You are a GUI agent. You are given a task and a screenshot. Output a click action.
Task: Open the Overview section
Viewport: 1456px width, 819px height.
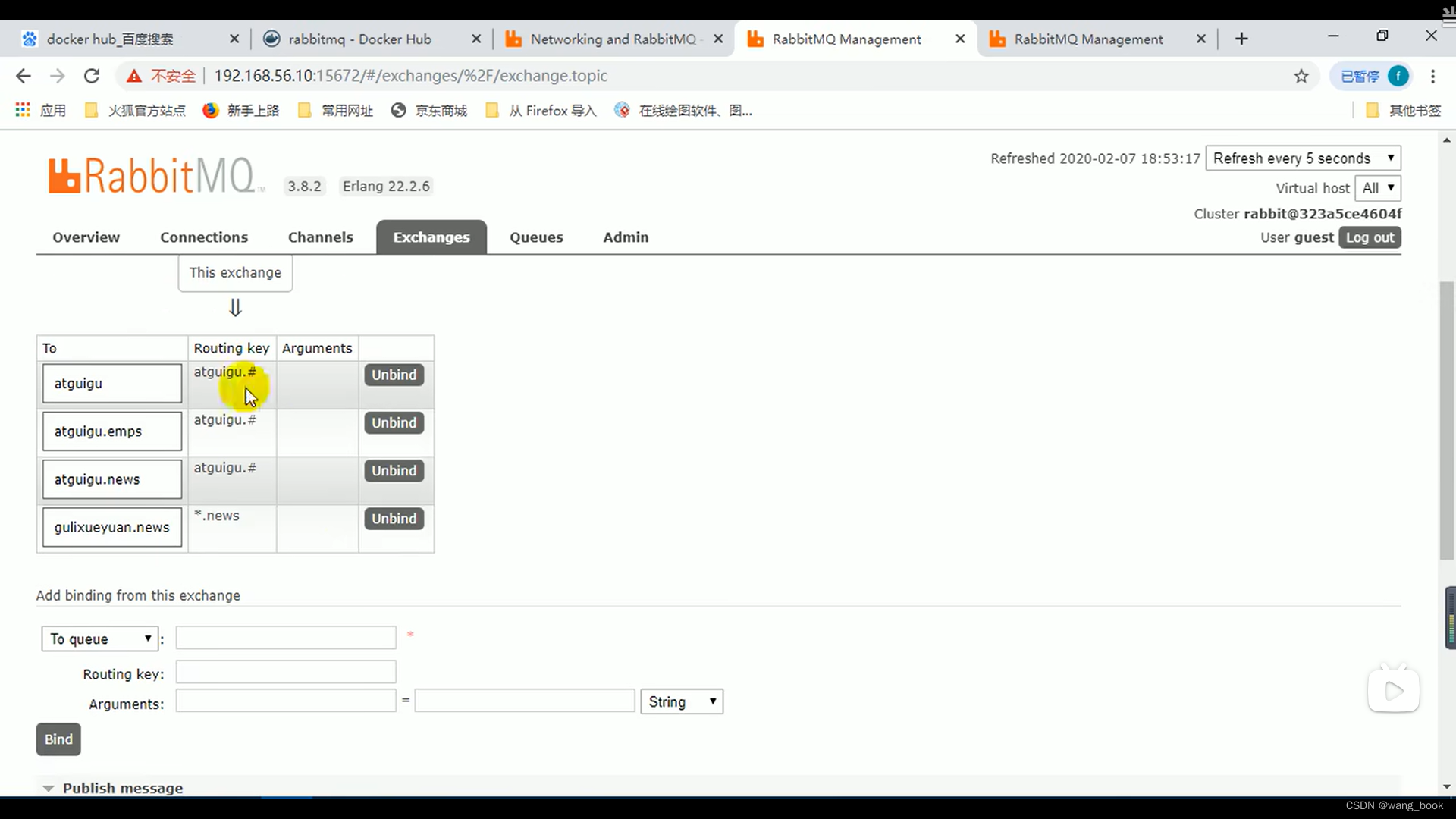coord(86,237)
